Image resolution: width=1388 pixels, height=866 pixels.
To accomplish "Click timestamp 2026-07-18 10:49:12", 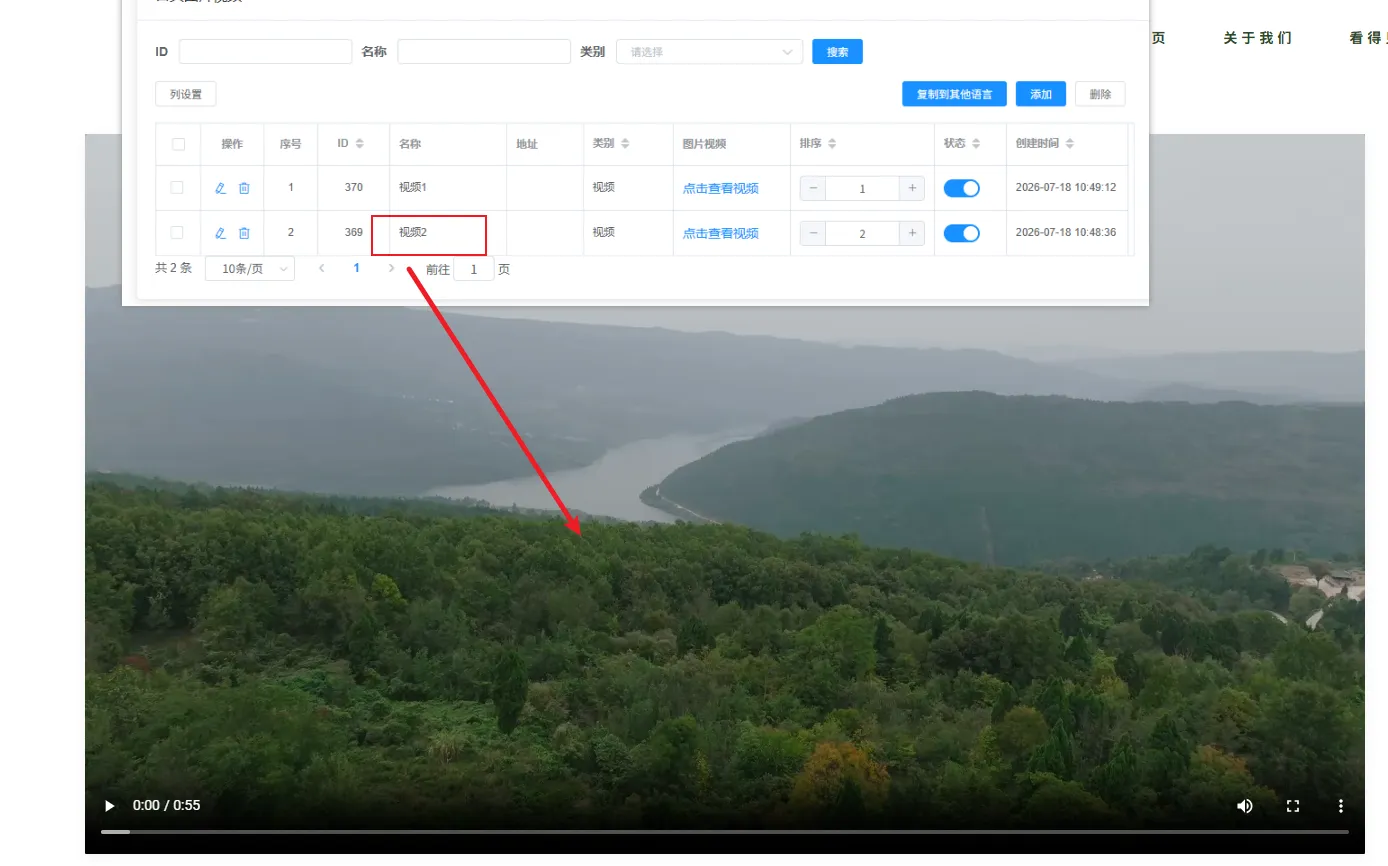I will click(1066, 187).
